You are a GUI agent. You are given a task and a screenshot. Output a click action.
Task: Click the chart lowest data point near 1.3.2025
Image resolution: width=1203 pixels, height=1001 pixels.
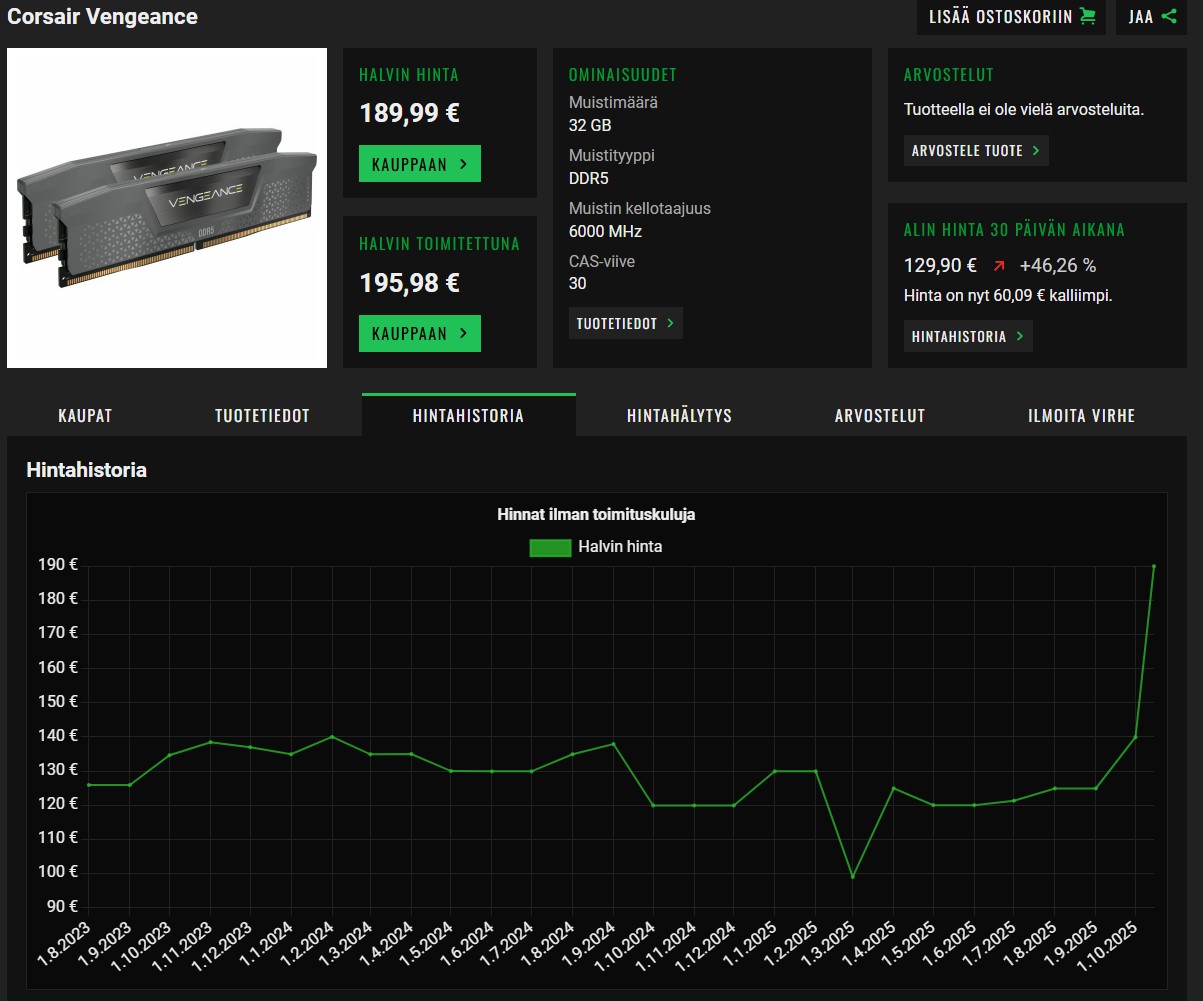click(852, 877)
